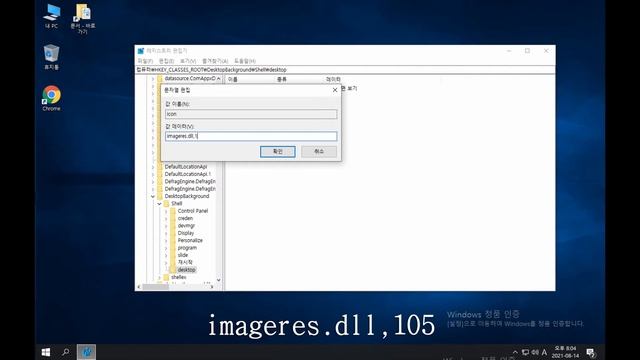Open the network icon in system tray
This screenshot has width=640, height=360.
click(x=525, y=352)
